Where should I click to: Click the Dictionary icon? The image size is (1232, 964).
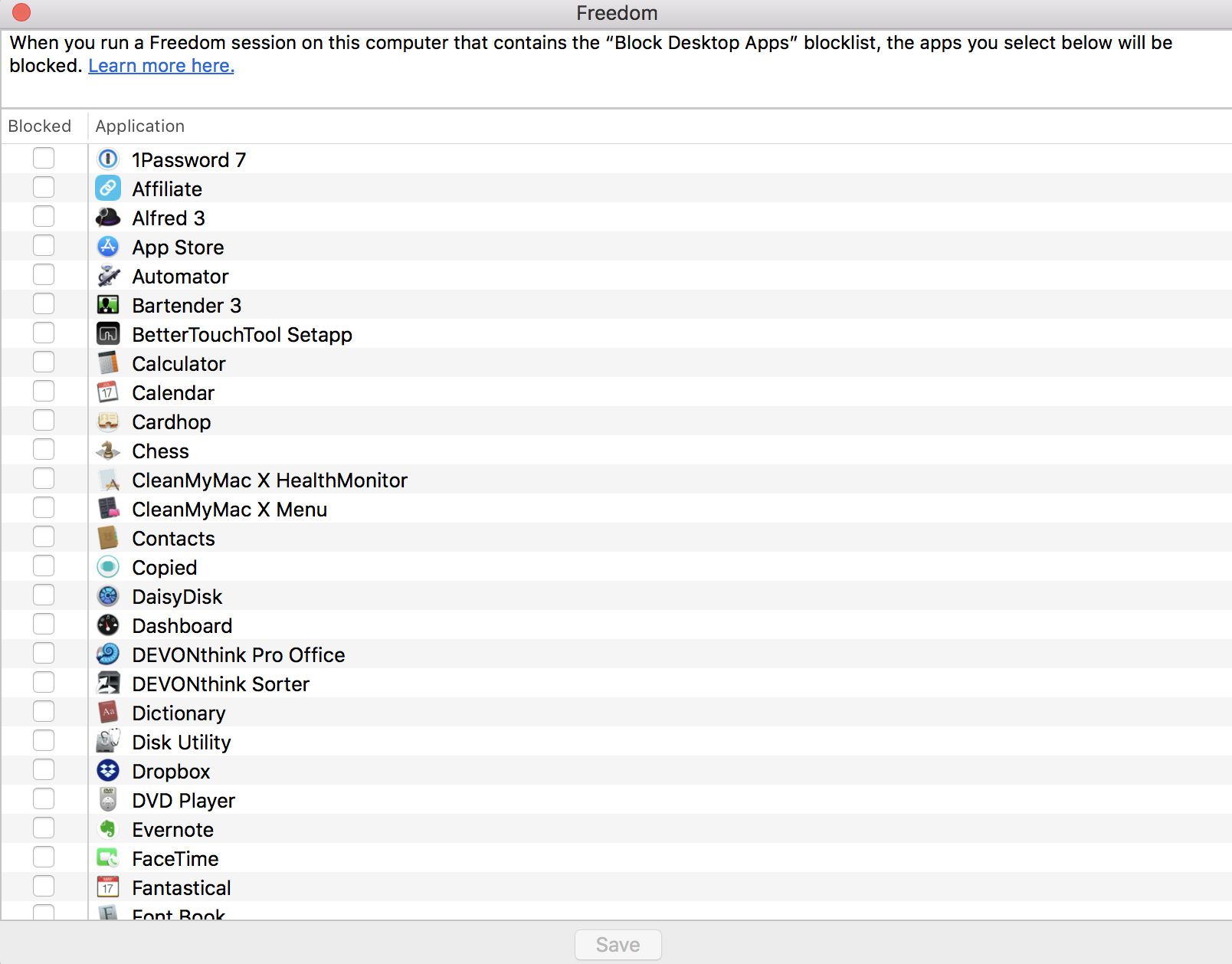(x=108, y=712)
